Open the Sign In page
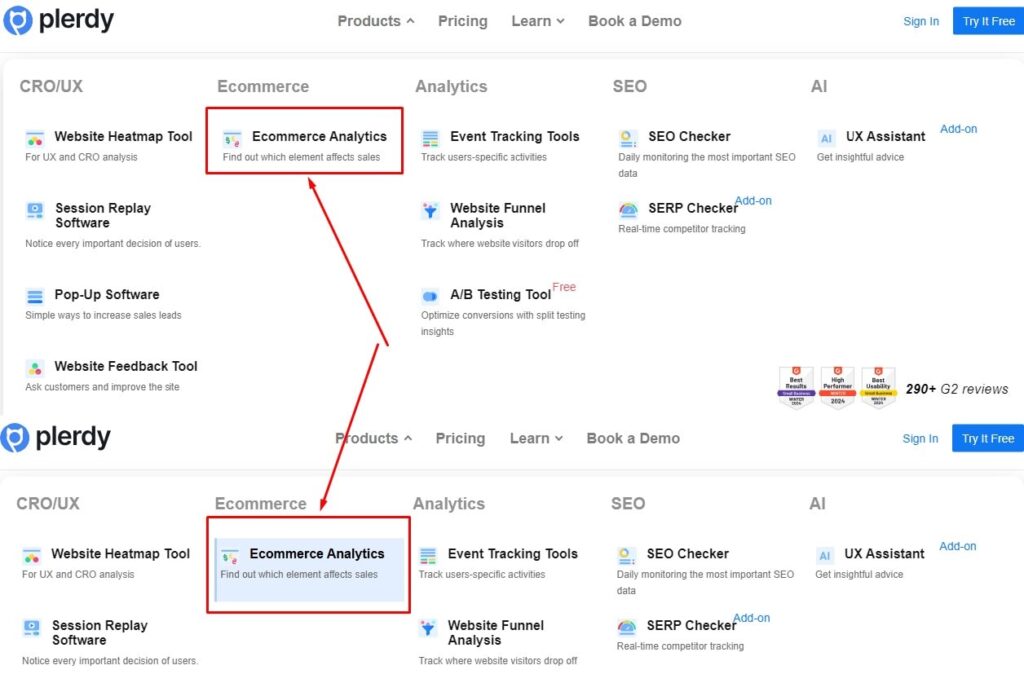This screenshot has height=683, width=1024. click(x=920, y=20)
